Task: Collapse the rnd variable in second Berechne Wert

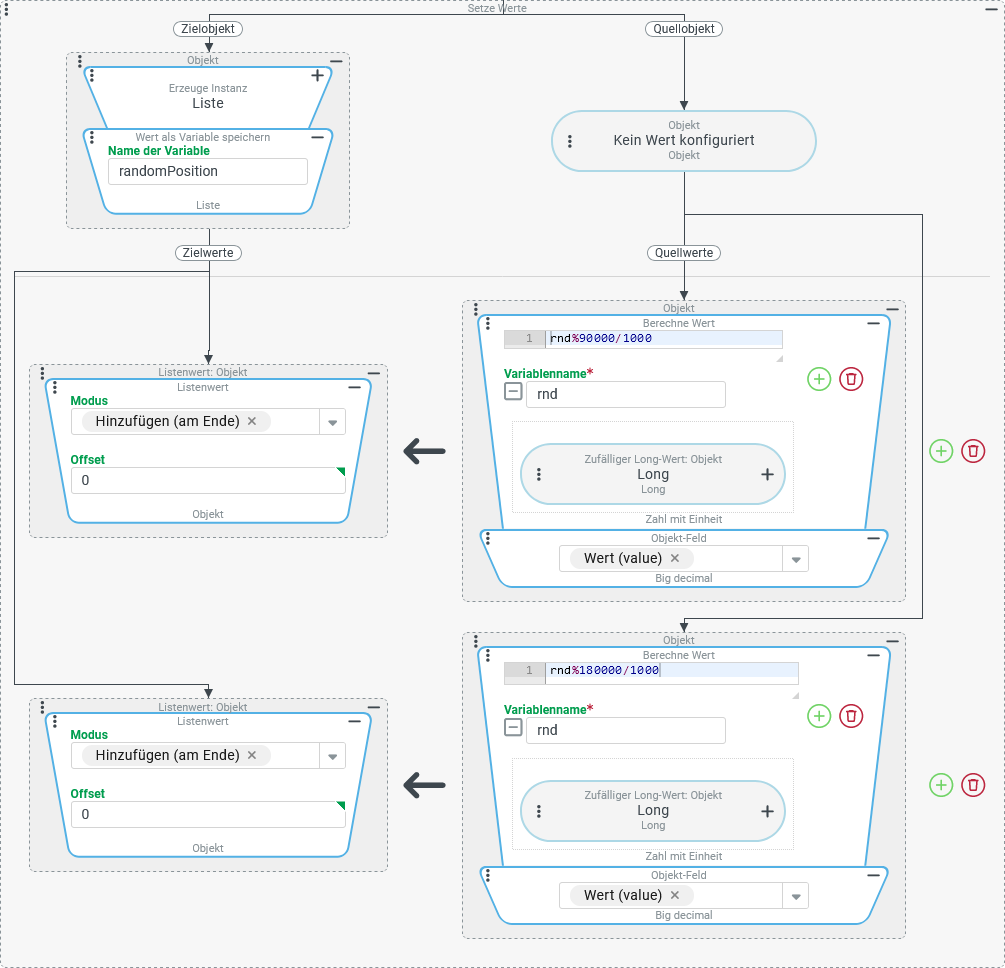Action: coord(513,728)
